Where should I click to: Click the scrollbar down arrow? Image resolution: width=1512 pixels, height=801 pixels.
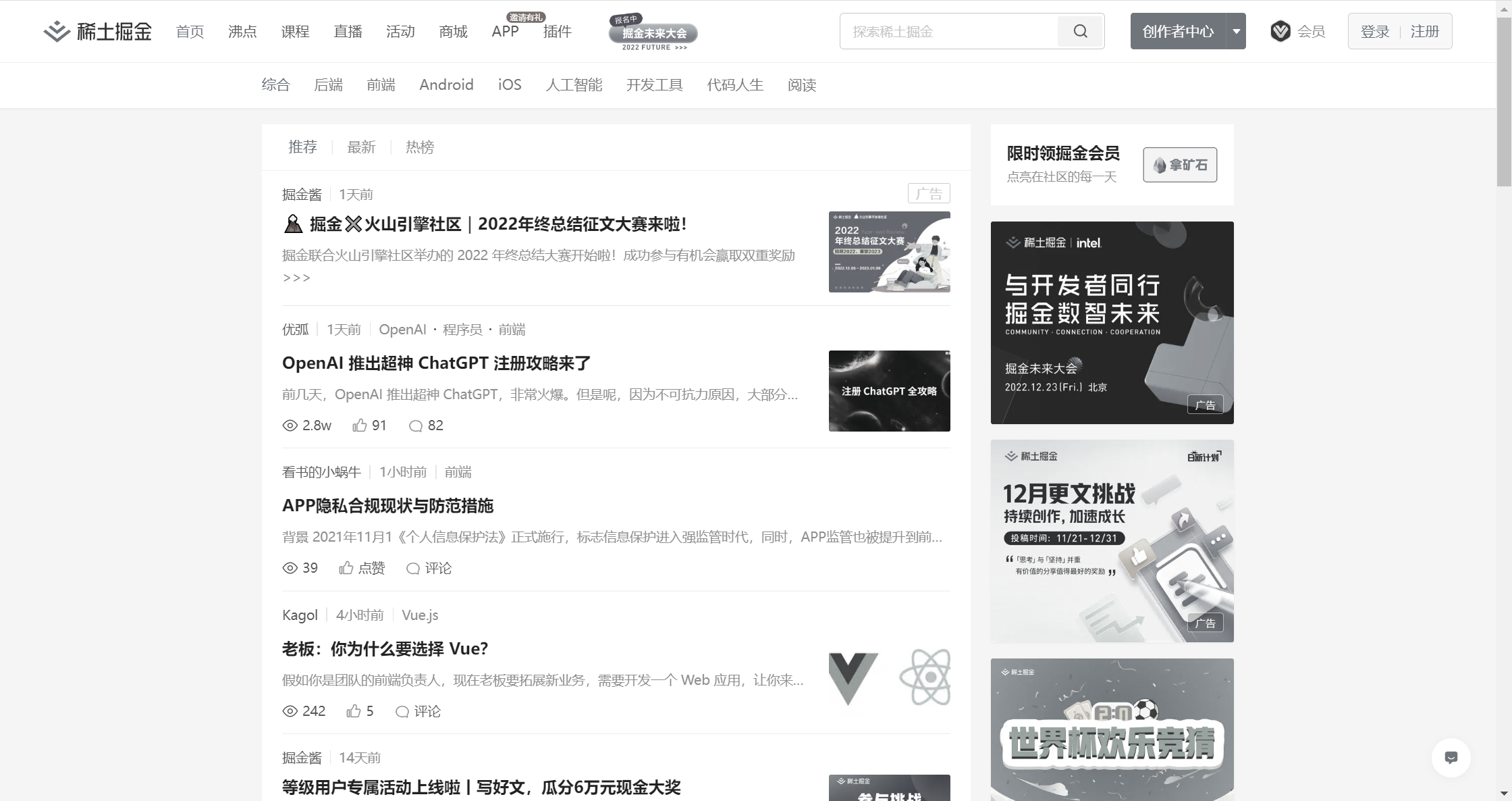[1504, 794]
